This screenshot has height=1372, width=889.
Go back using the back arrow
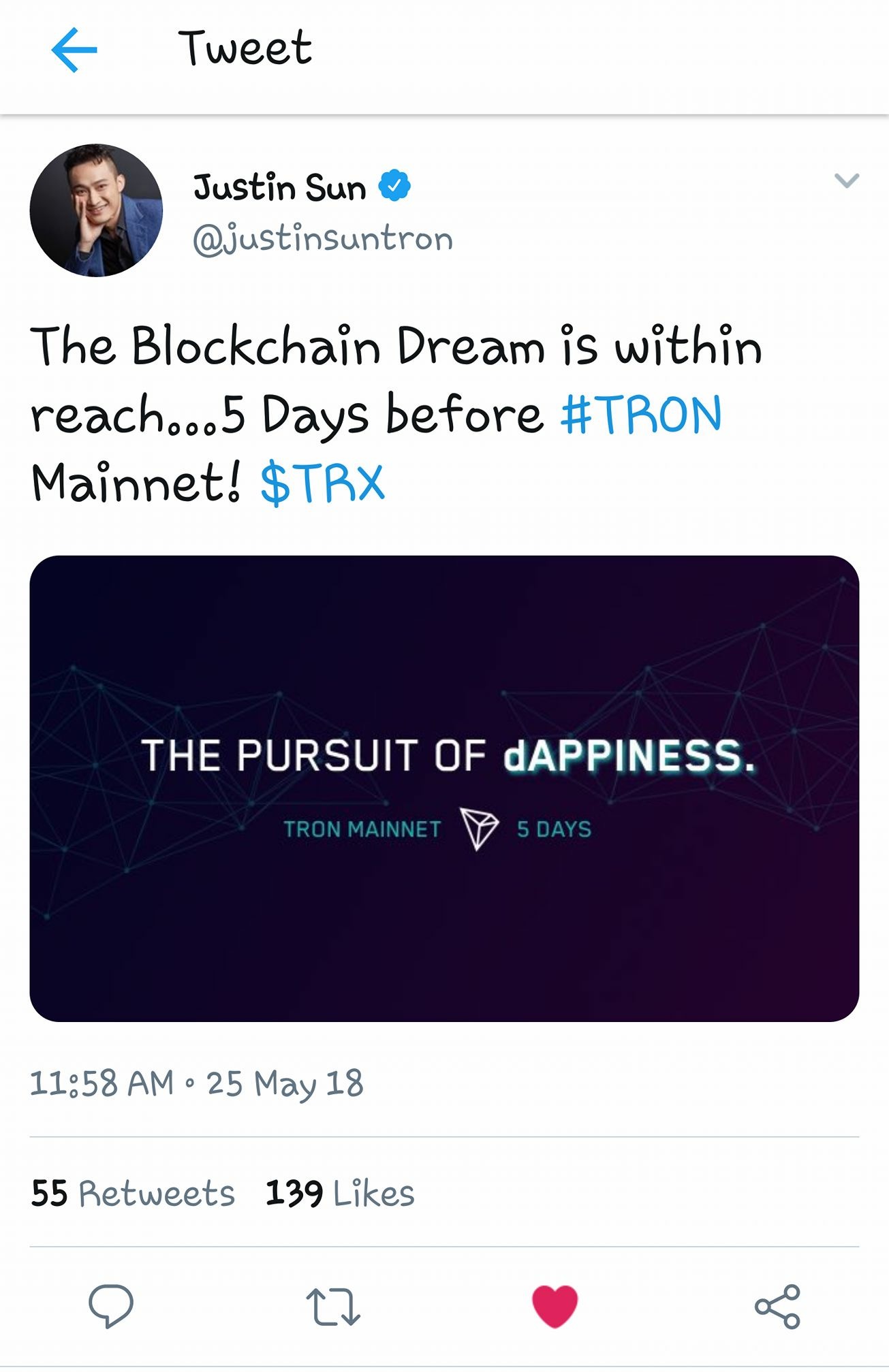tap(74, 48)
